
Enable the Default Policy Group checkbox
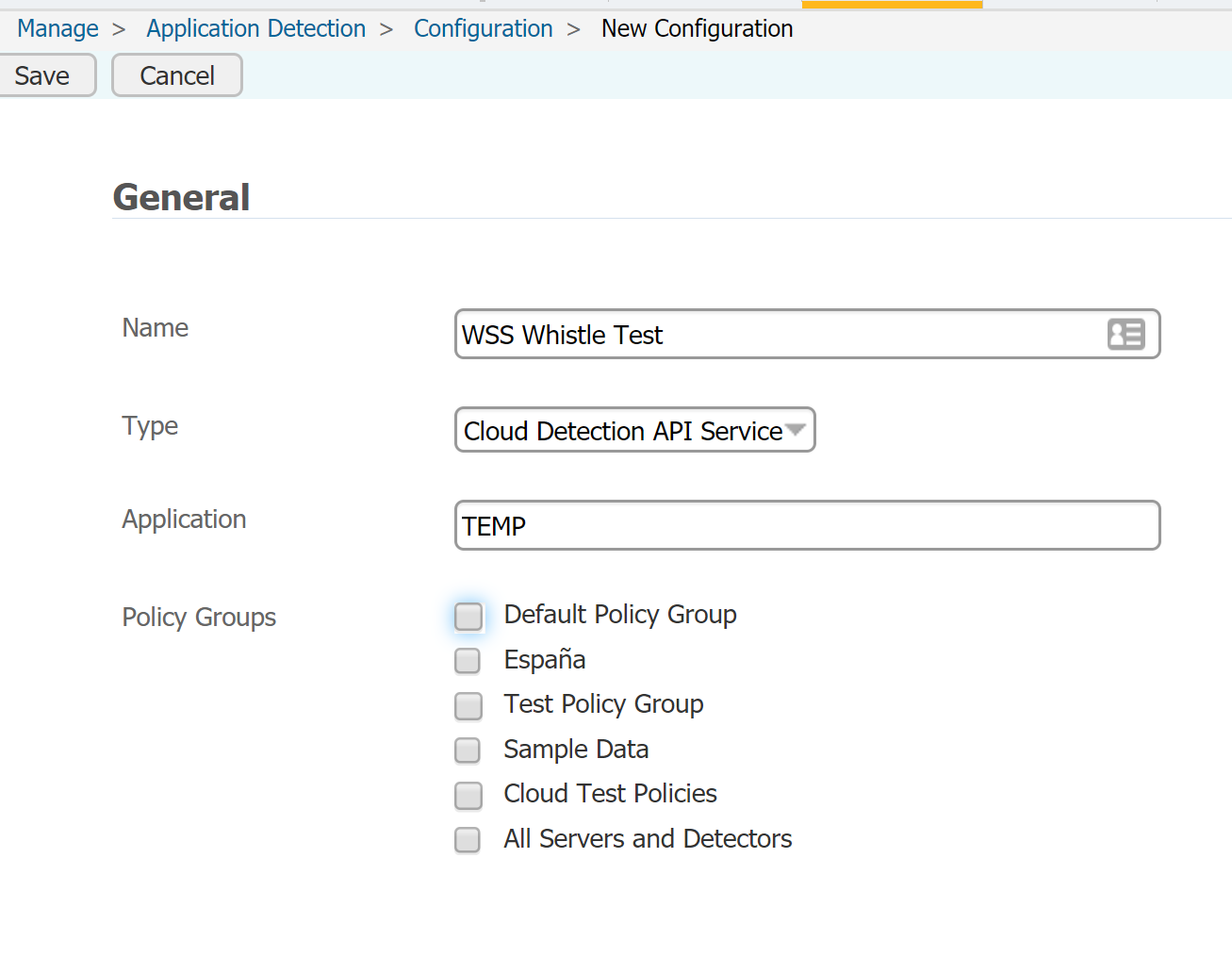(x=468, y=617)
